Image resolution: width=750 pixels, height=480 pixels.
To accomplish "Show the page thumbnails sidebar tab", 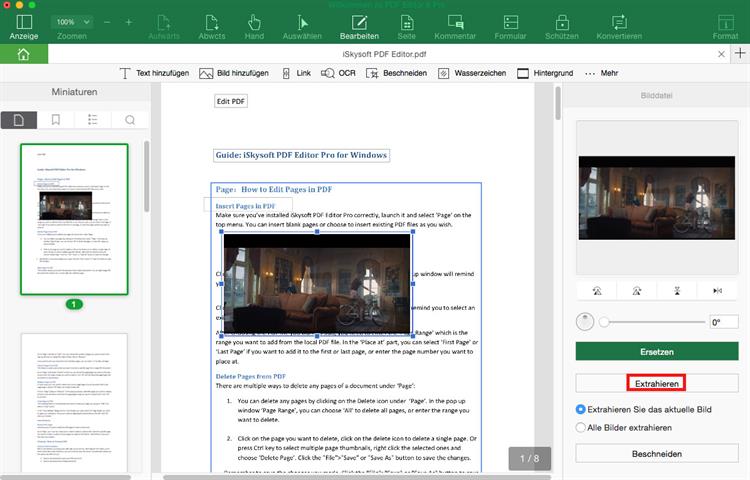I will [19, 120].
